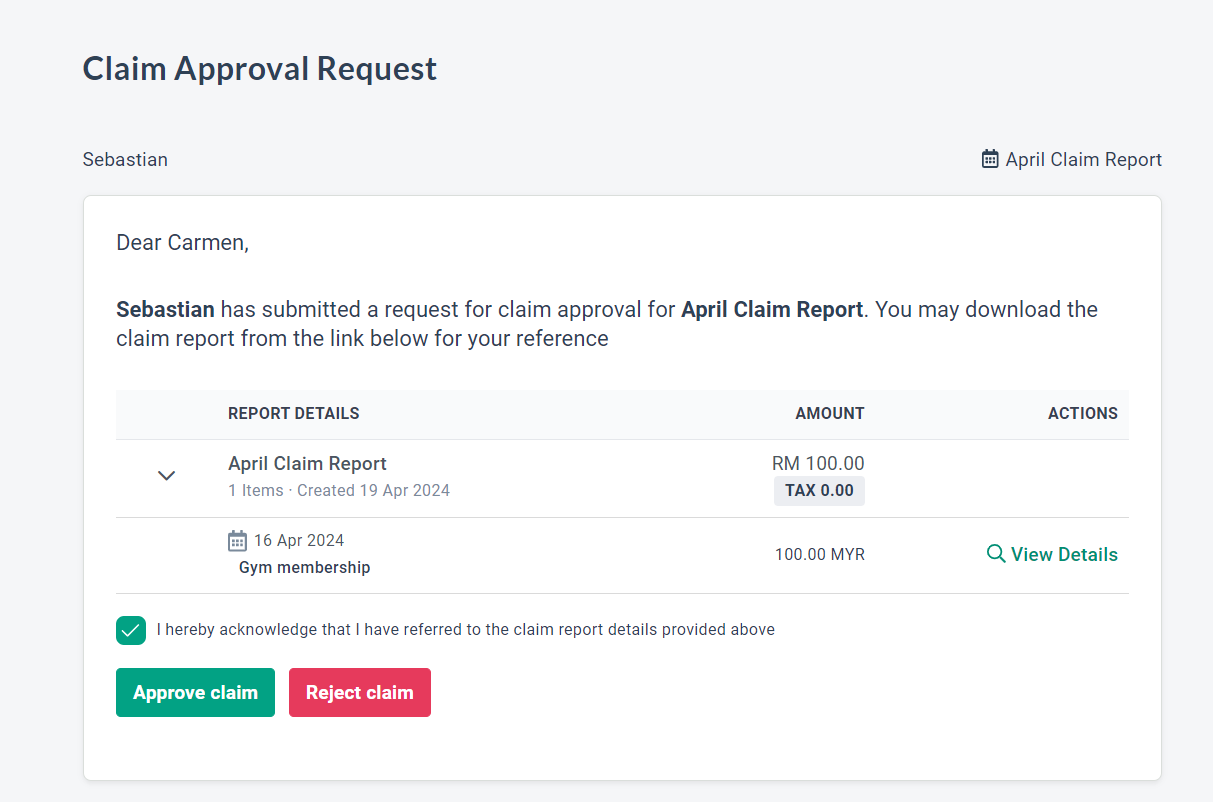Click the Claim Approval Request heading
The width and height of the screenshot is (1213, 802).
coord(259,69)
